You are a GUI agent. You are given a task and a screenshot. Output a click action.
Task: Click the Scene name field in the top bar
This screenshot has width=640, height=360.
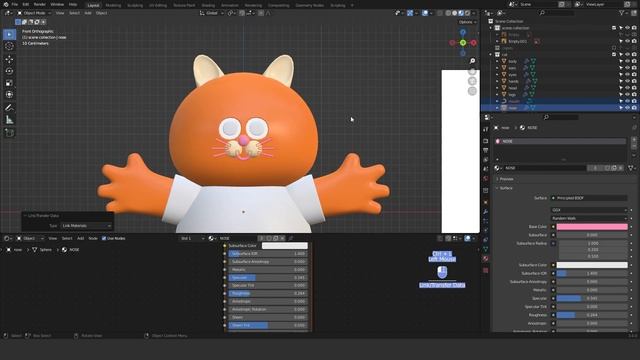537,4
